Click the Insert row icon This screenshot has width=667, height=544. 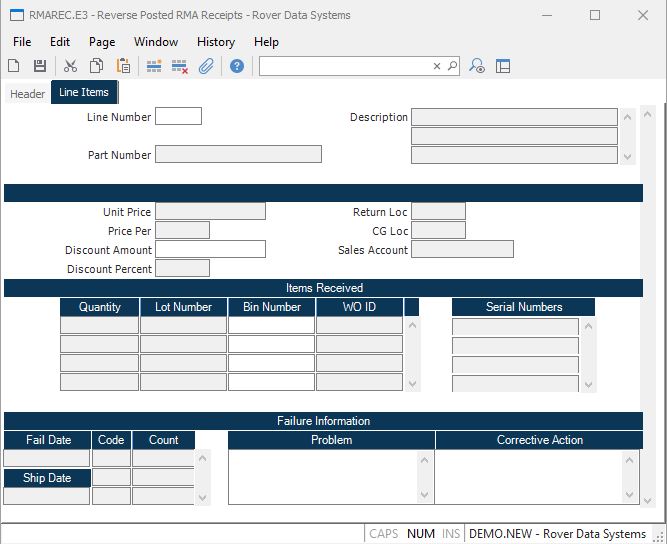pyautogui.click(x=154, y=66)
